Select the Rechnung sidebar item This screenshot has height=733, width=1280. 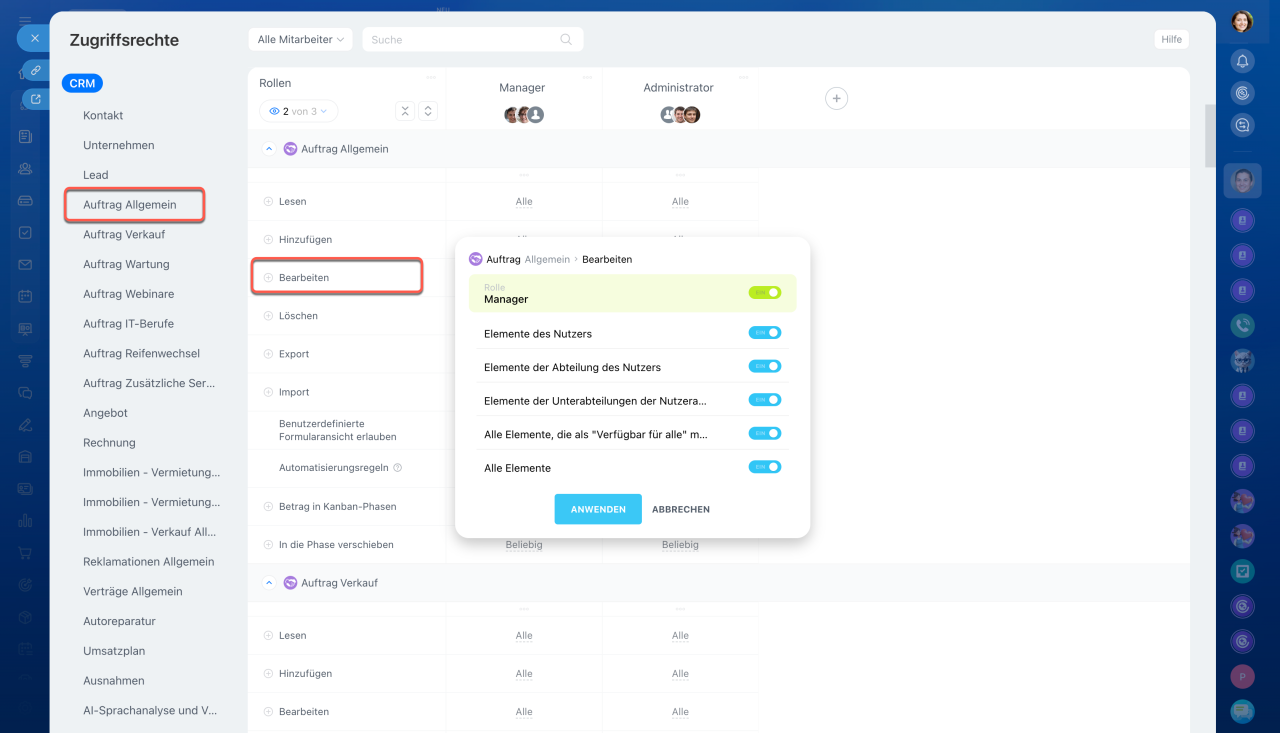(x=109, y=443)
